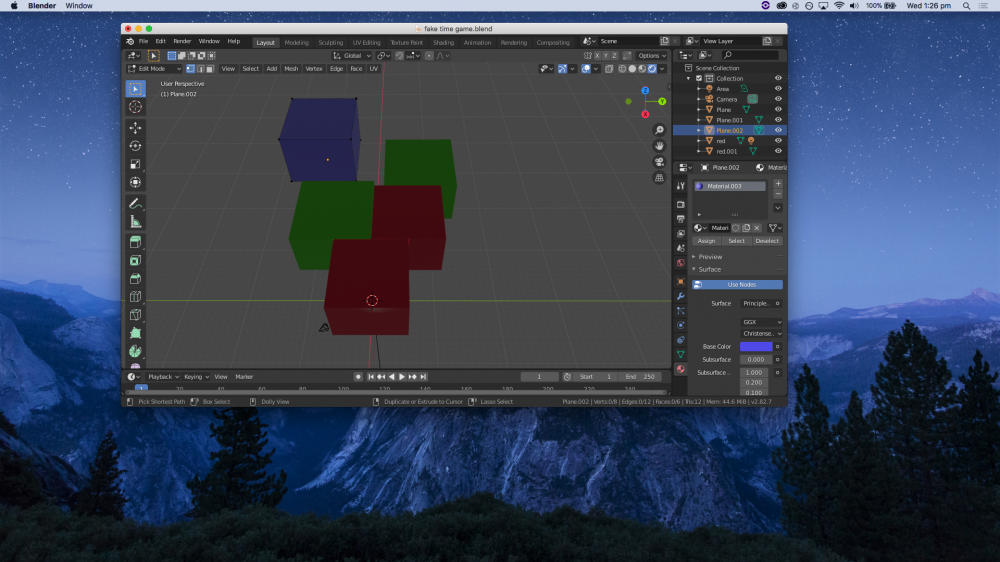This screenshot has width=1000, height=562.
Task: Switch to the Sculpting workspace tab
Action: click(x=330, y=43)
